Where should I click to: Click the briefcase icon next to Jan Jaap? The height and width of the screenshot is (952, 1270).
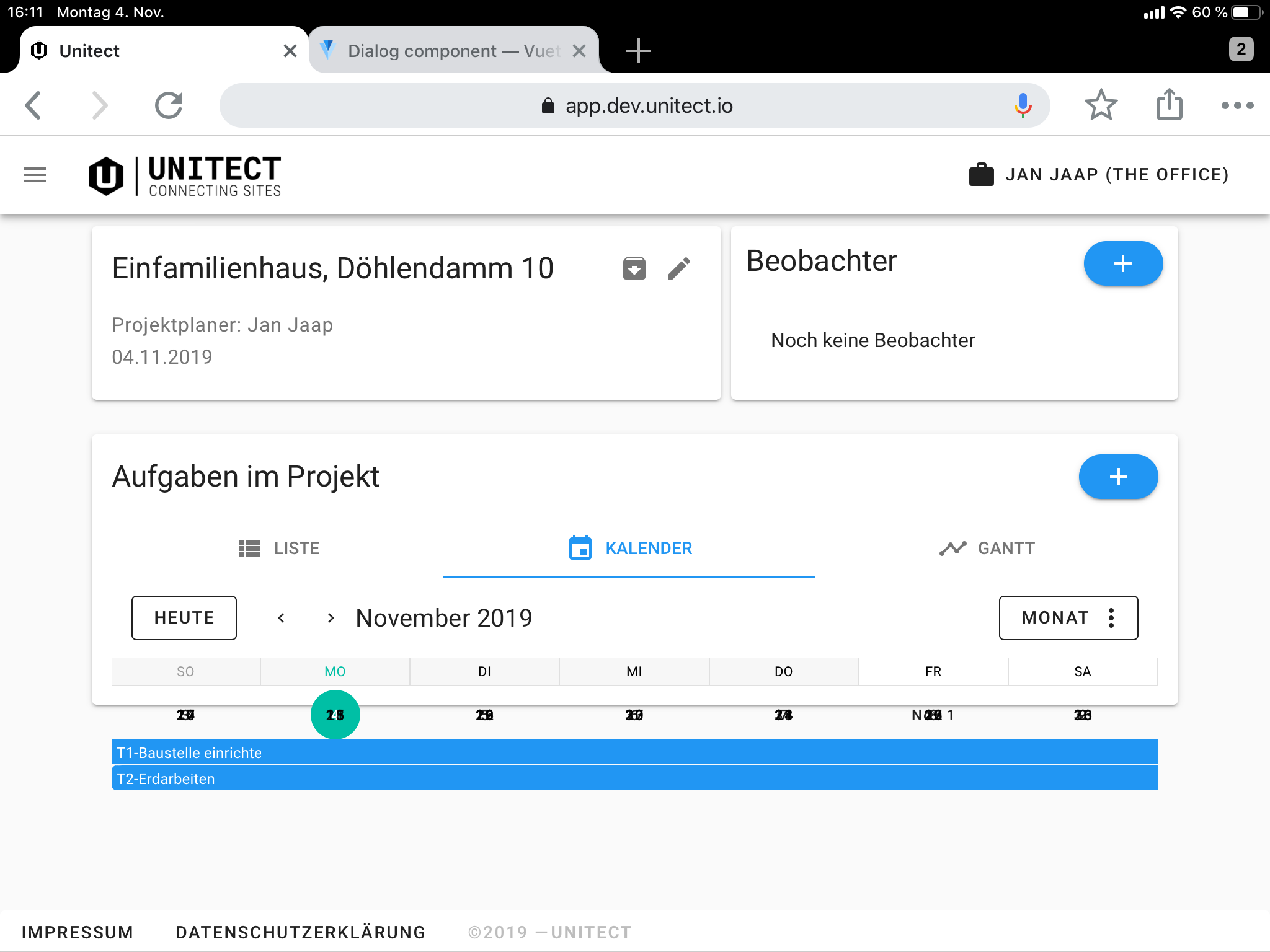[x=981, y=174]
